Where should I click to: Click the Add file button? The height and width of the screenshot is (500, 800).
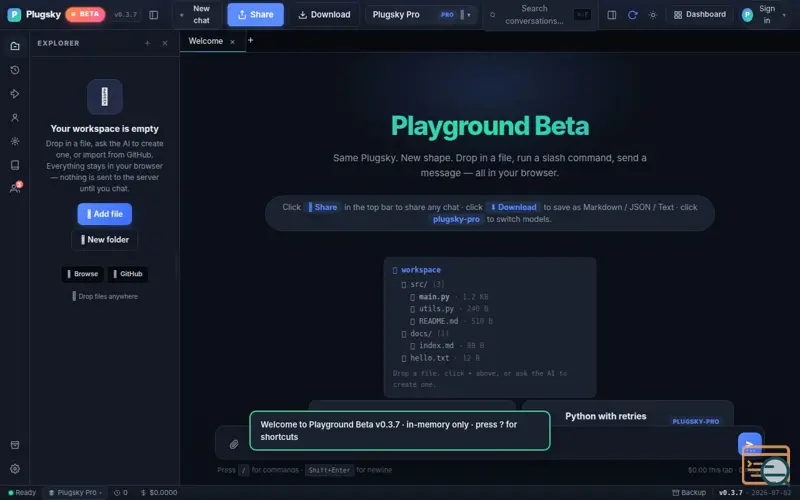tap(105, 214)
